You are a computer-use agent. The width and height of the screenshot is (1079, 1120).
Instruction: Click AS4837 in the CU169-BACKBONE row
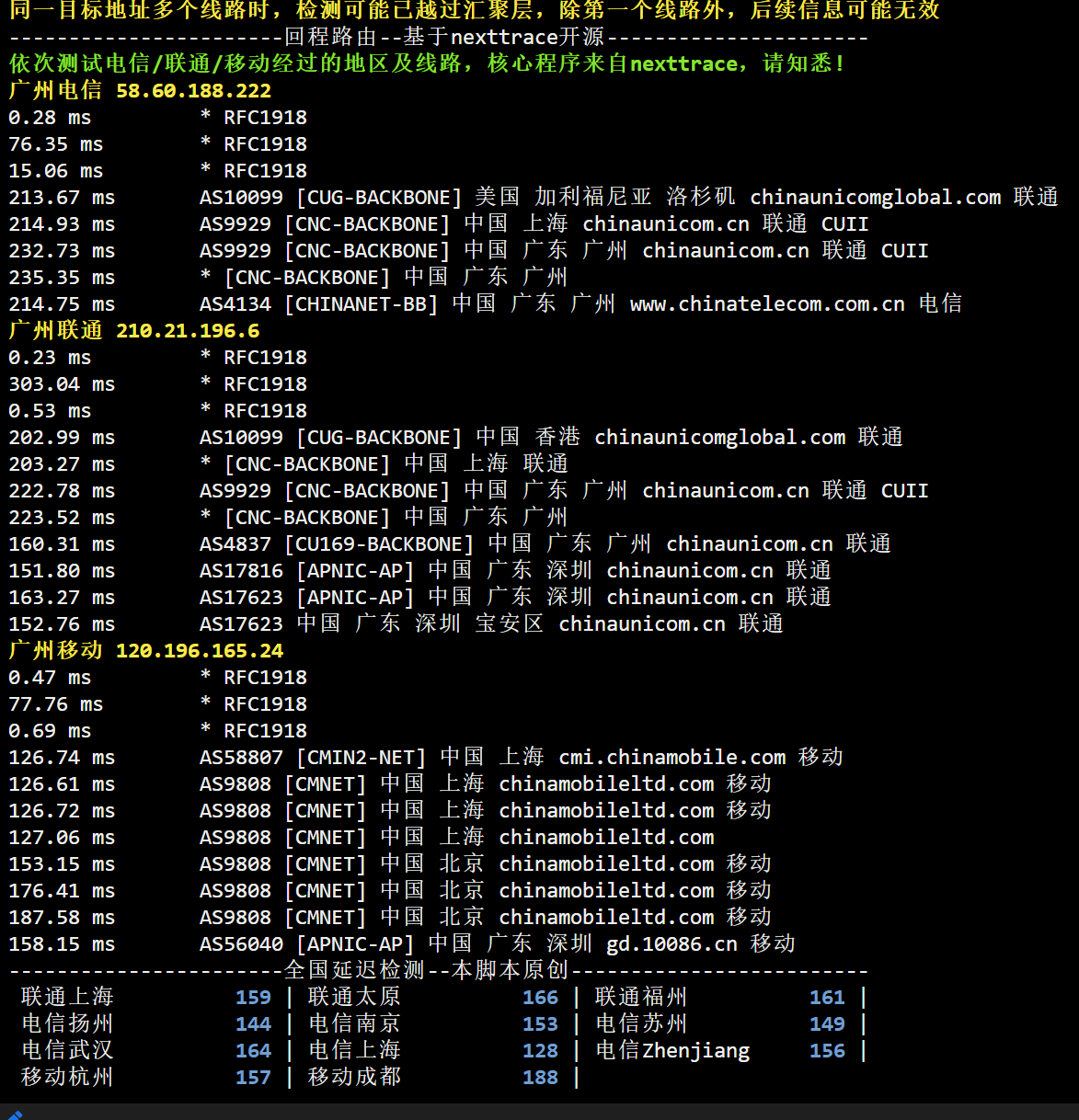click(x=235, y=544)
